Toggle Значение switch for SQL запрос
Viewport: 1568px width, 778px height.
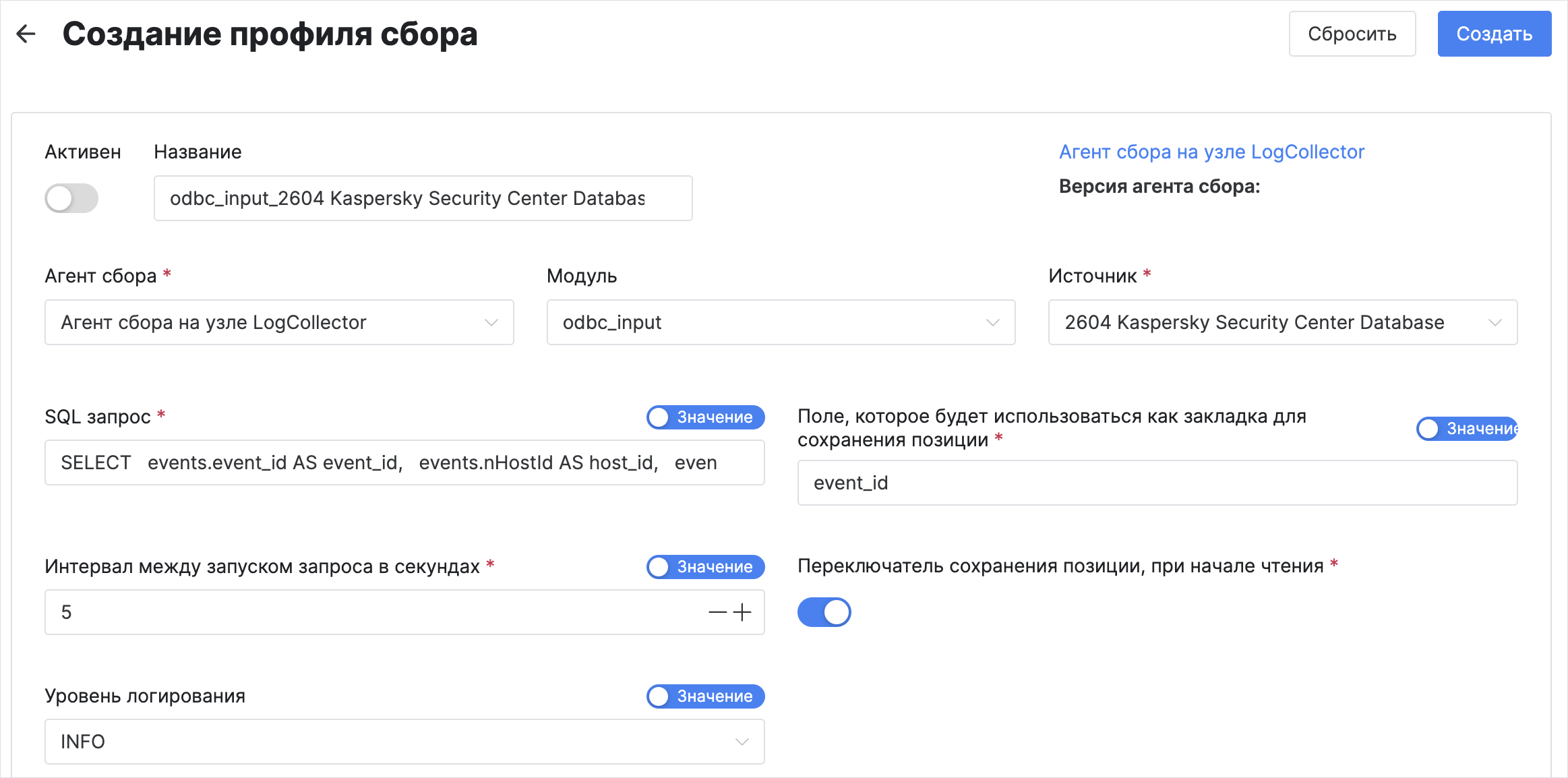(705, 417)
